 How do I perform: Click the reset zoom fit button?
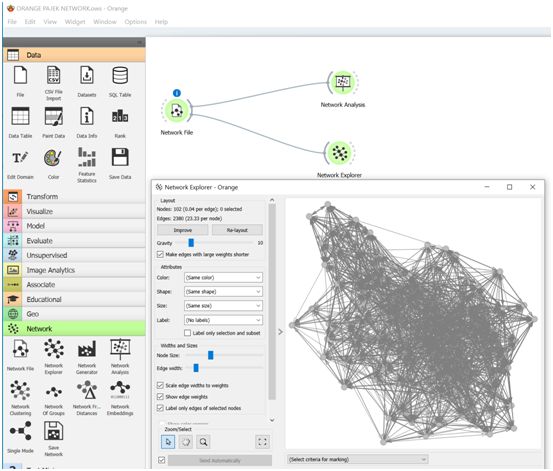[x=262, y=442]
